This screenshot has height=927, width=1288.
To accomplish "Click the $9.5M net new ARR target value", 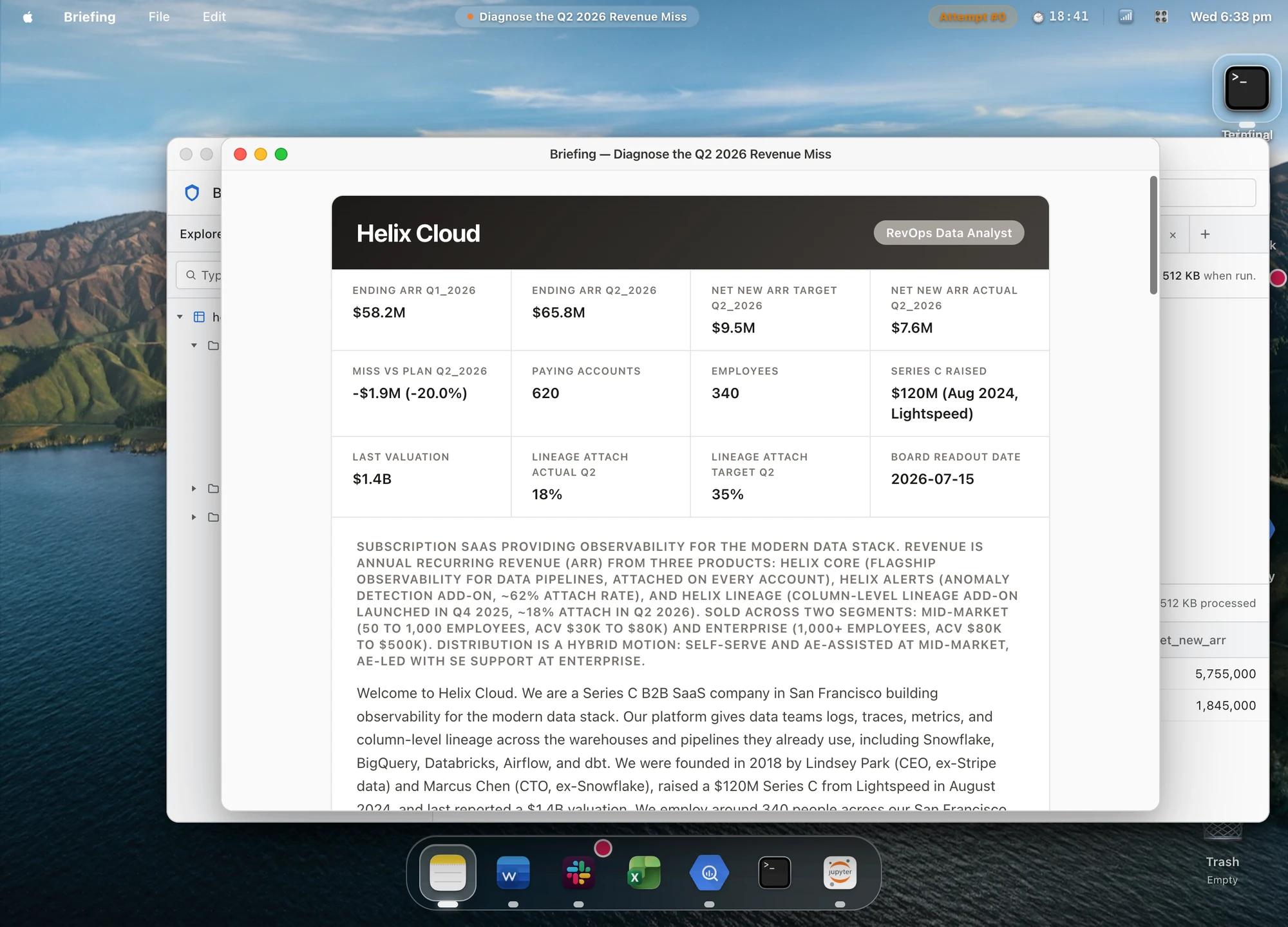I will pos(733,328).
